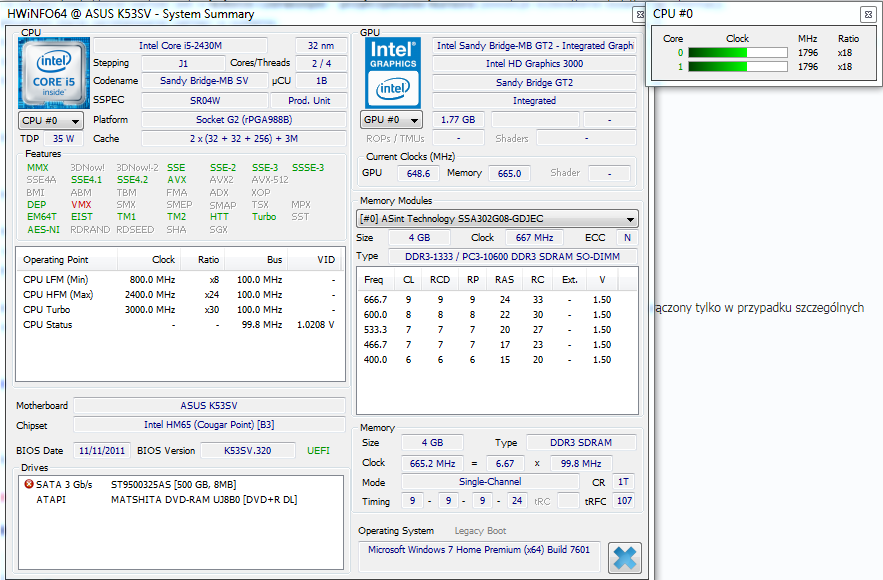
Task: Click the Turbo feature flag
Action: pos(264,217)
